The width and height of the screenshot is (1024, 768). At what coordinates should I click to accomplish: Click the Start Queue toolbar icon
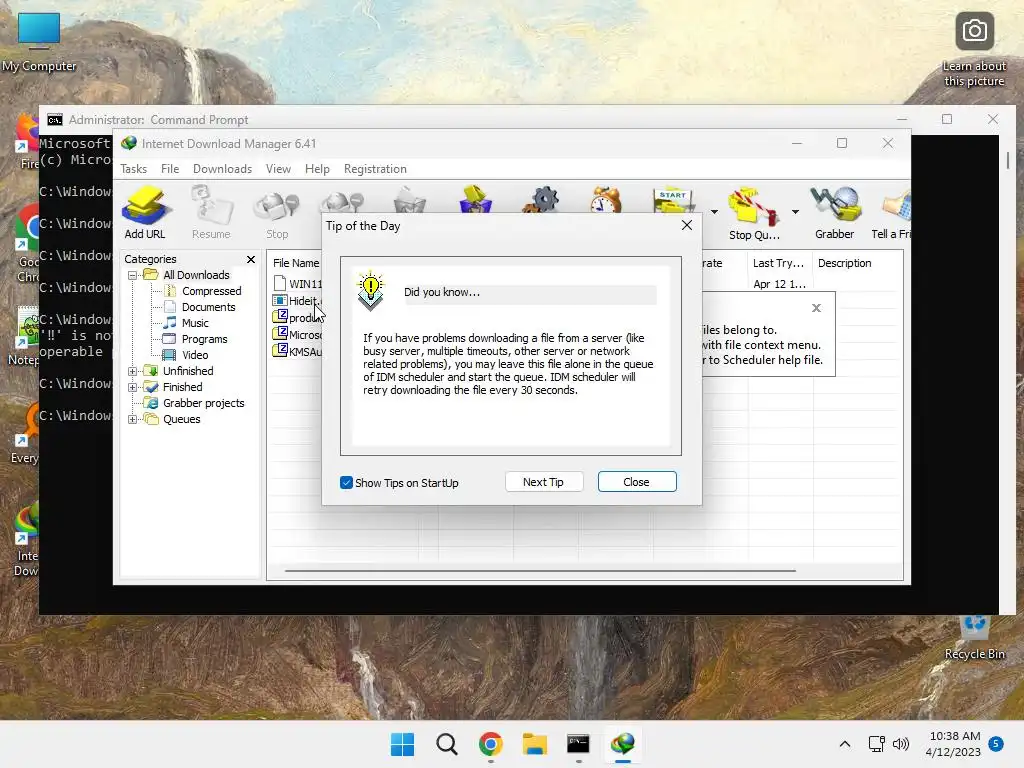[x=673, y=201]
